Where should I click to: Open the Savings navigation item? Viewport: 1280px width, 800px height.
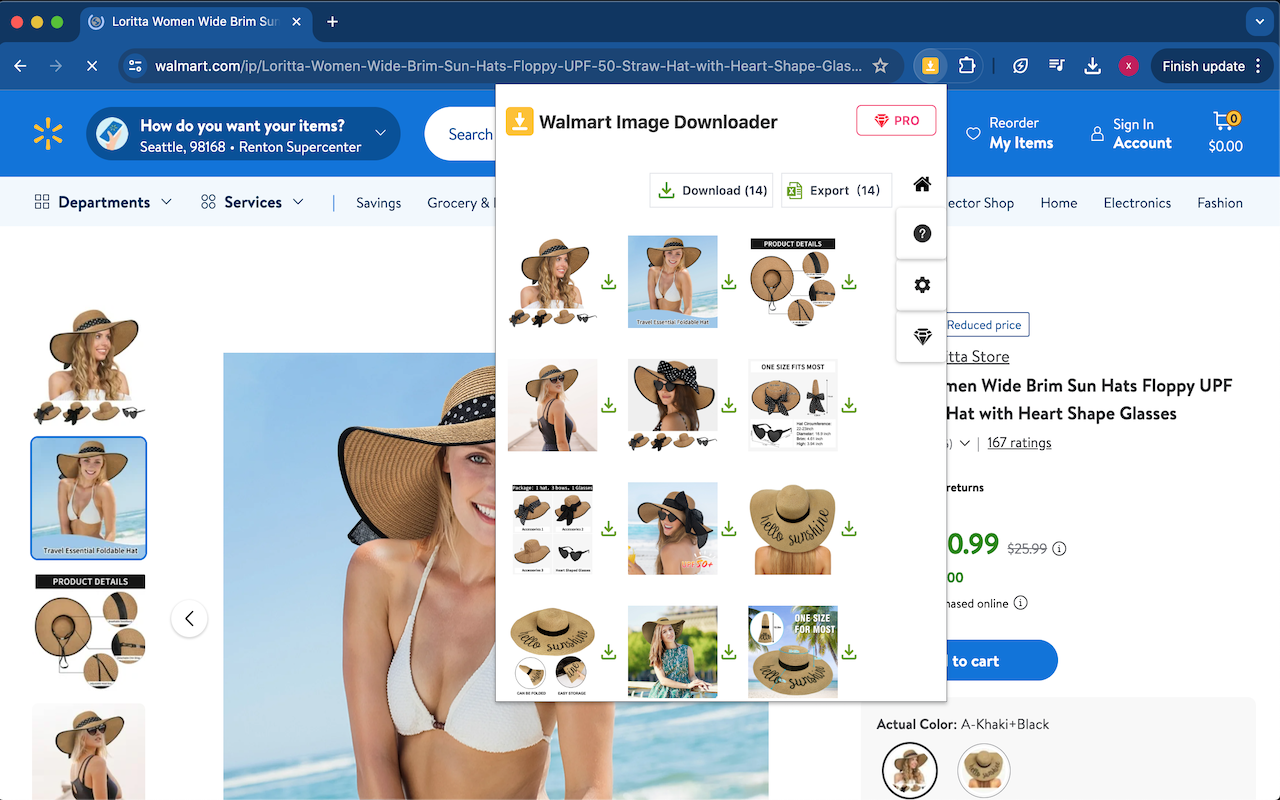coord(378,203)
